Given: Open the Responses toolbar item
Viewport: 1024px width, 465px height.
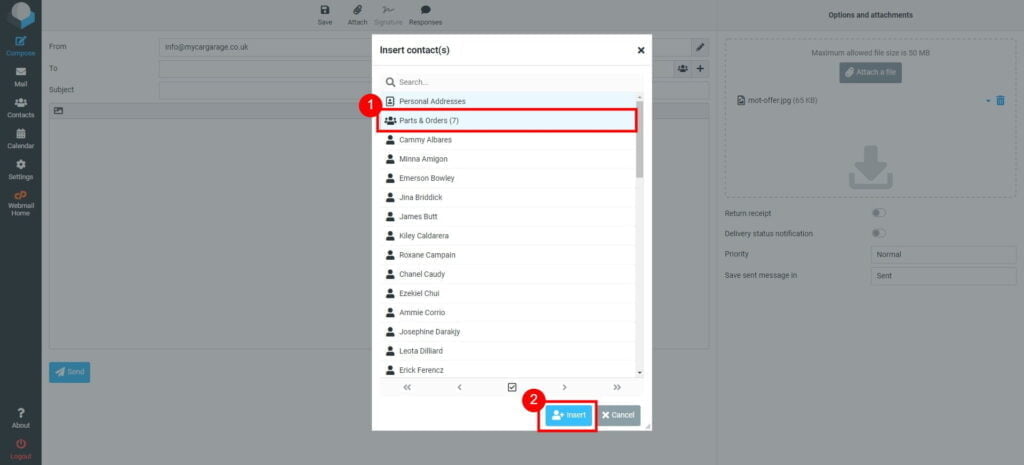Looking at the screenshot, I should point(425,15).
